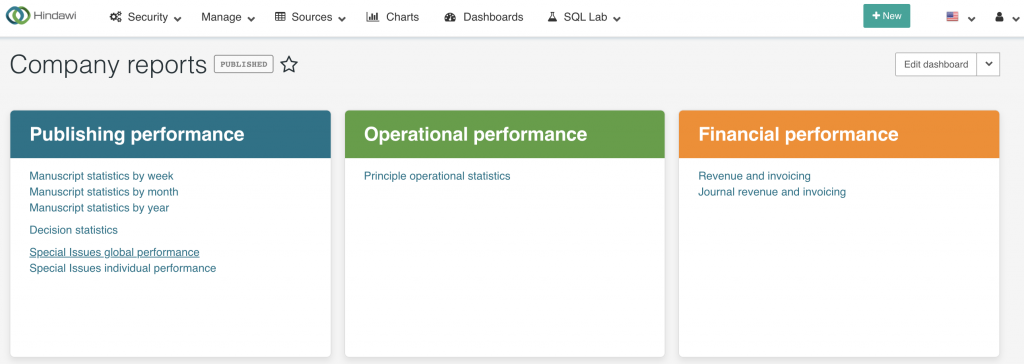This screenshot has width=1024, height=364.
Task: Open Special Issues individual performance
Action: click(123, 268)
